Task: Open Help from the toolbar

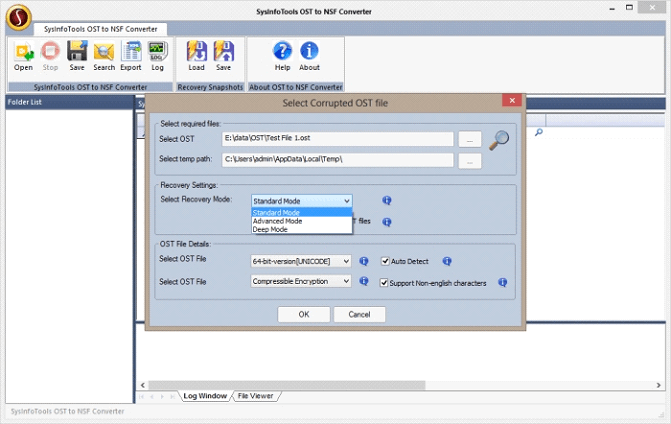Action: pos(282,56)
